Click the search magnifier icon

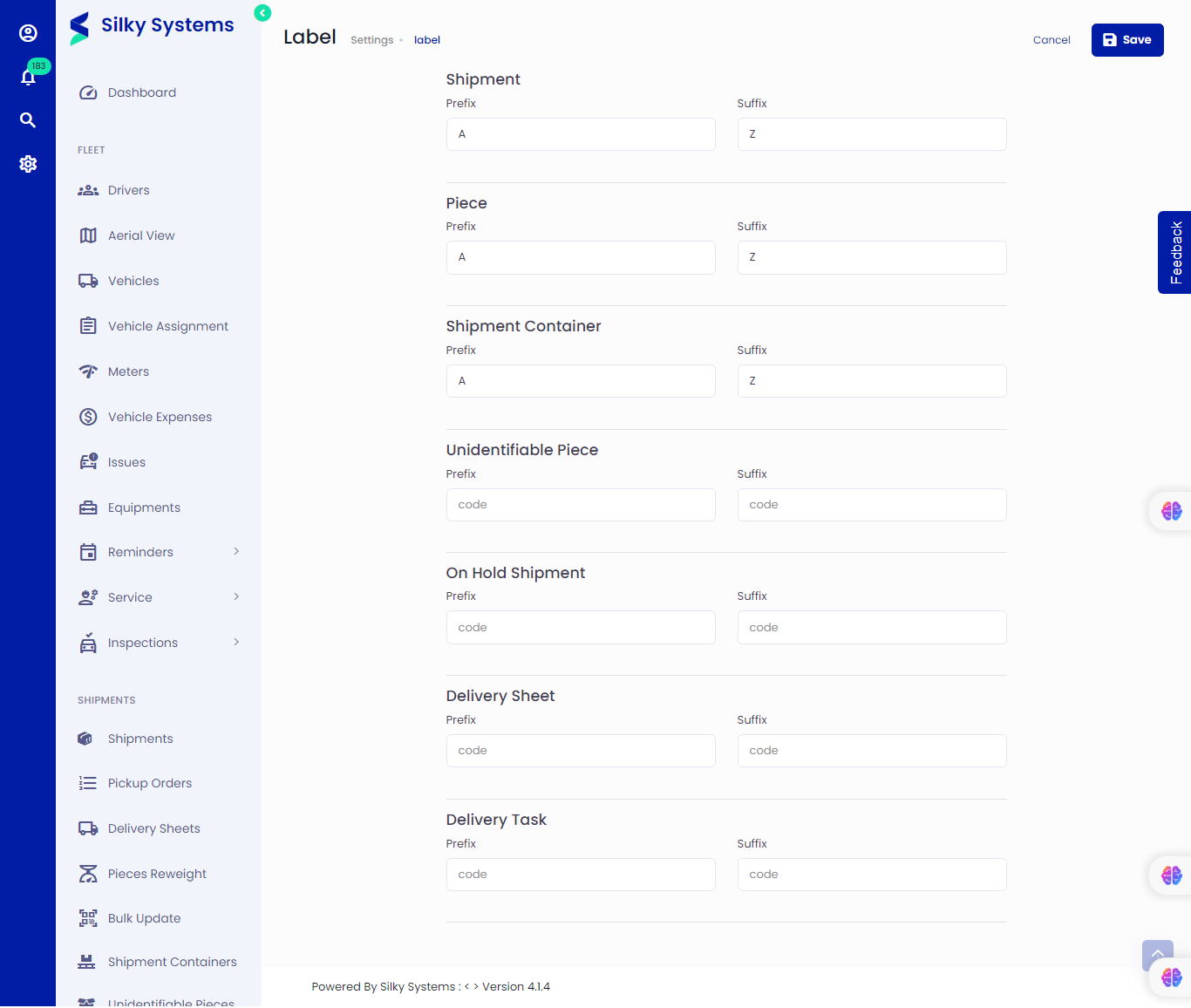click(x=28, y=120)
